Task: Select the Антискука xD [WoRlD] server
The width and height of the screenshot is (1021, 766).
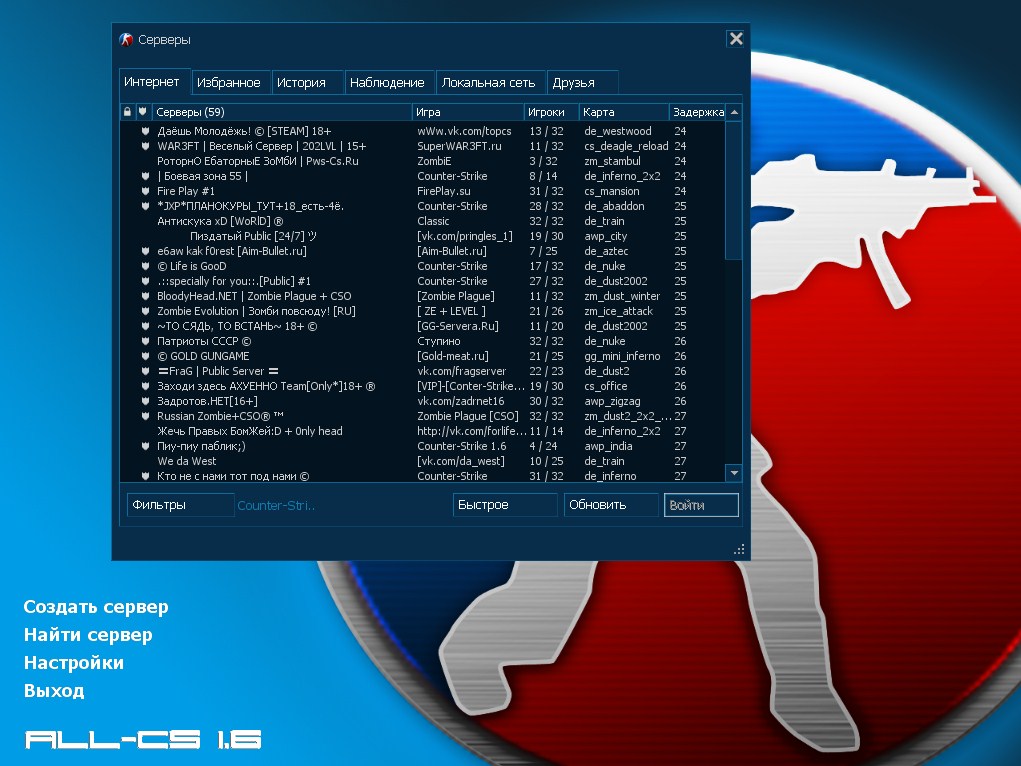Action: click(x=423, y=221)
